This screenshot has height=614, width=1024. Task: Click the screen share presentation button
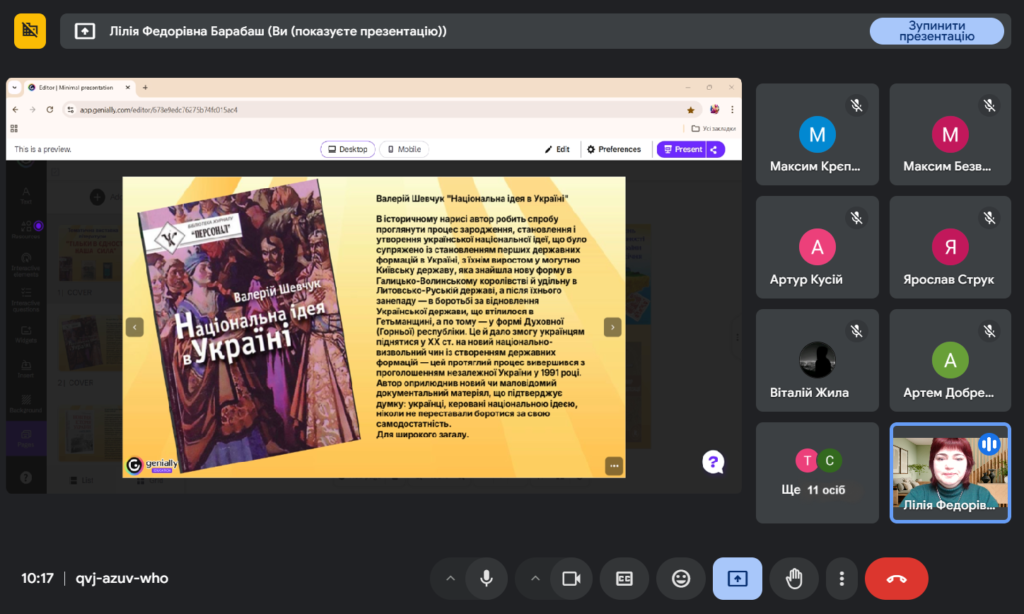point(737,578)
